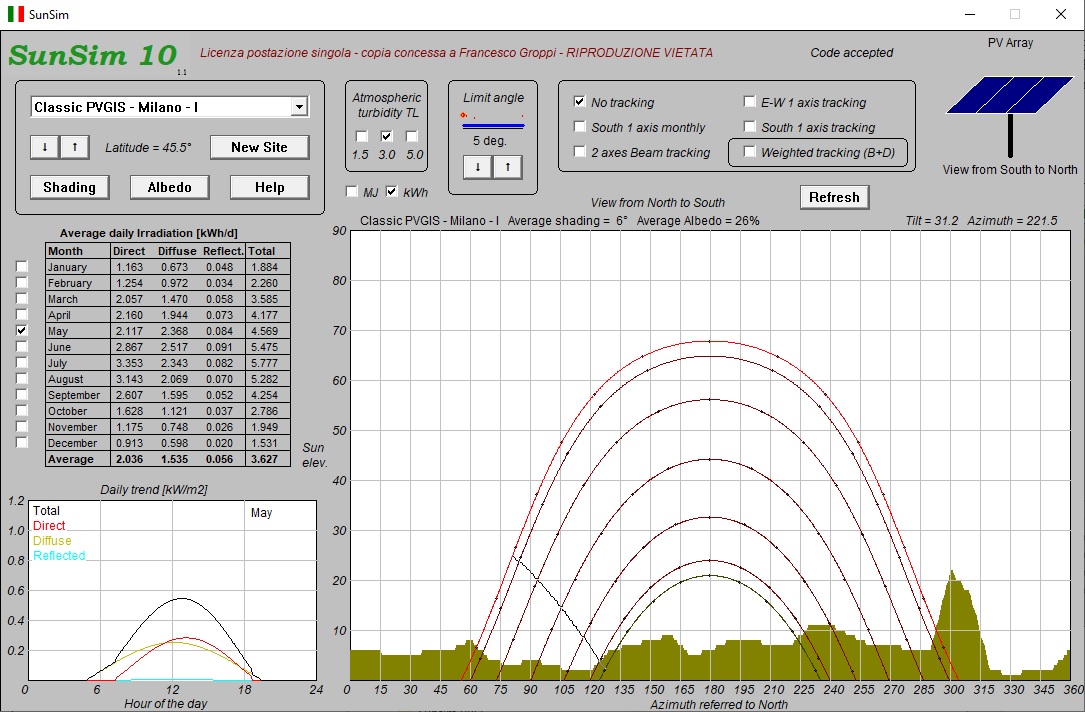This screenshot has height=712, width=1085.
Task: Click the Average shading = 6° text
Action: (567, 221)
